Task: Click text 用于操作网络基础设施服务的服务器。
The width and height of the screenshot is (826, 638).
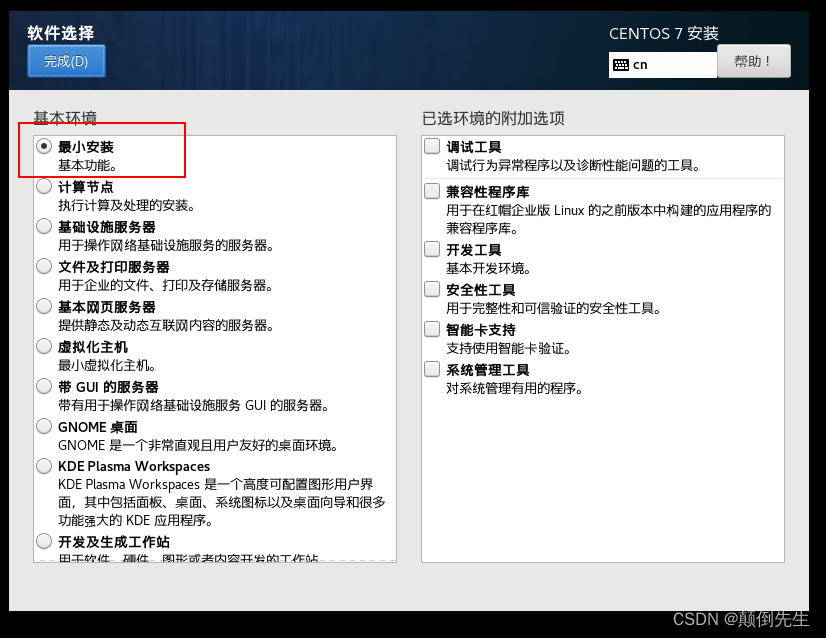Action: [165, 246]
